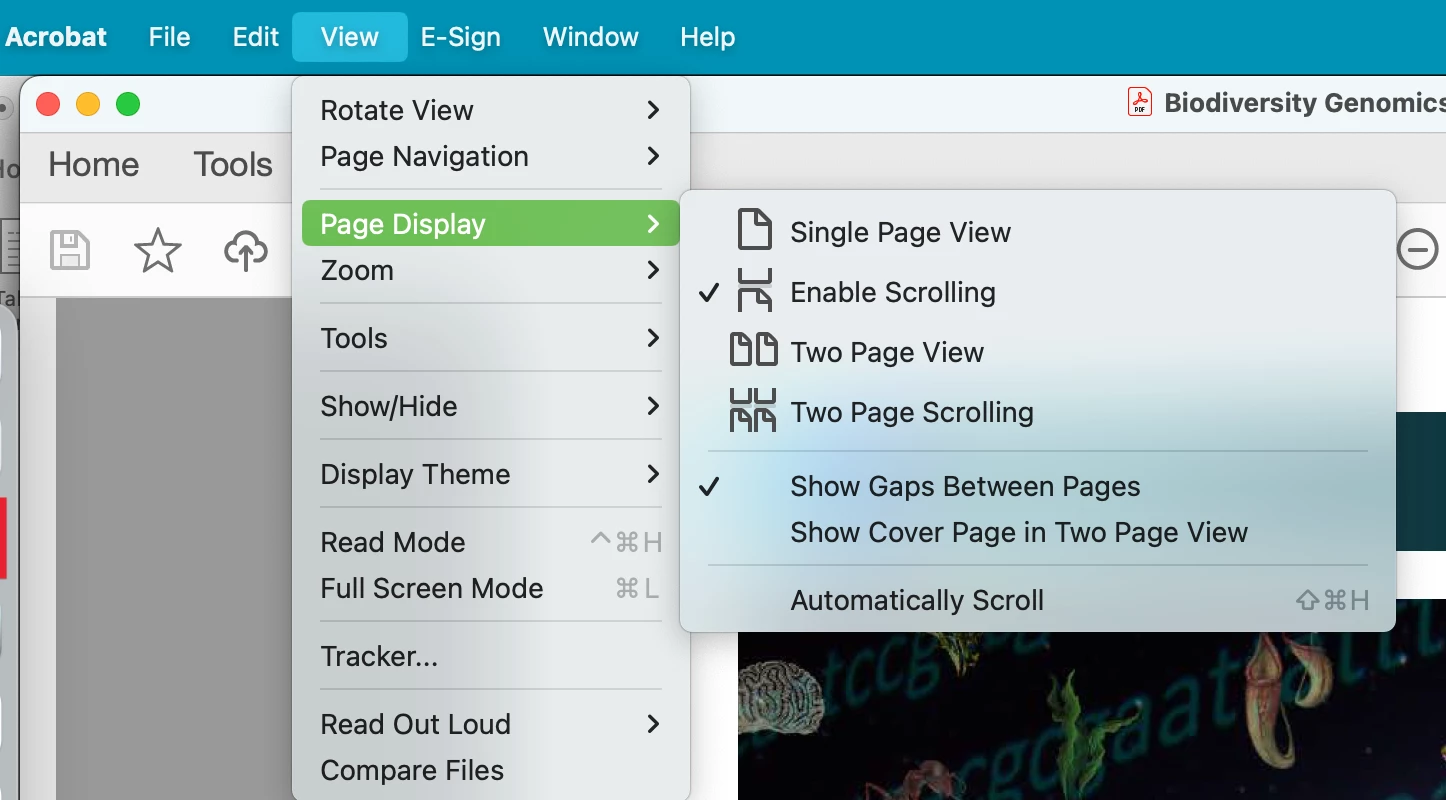Screen dimensions: 1446x800
Task: Open the Help menu
Action: [707, 37]
